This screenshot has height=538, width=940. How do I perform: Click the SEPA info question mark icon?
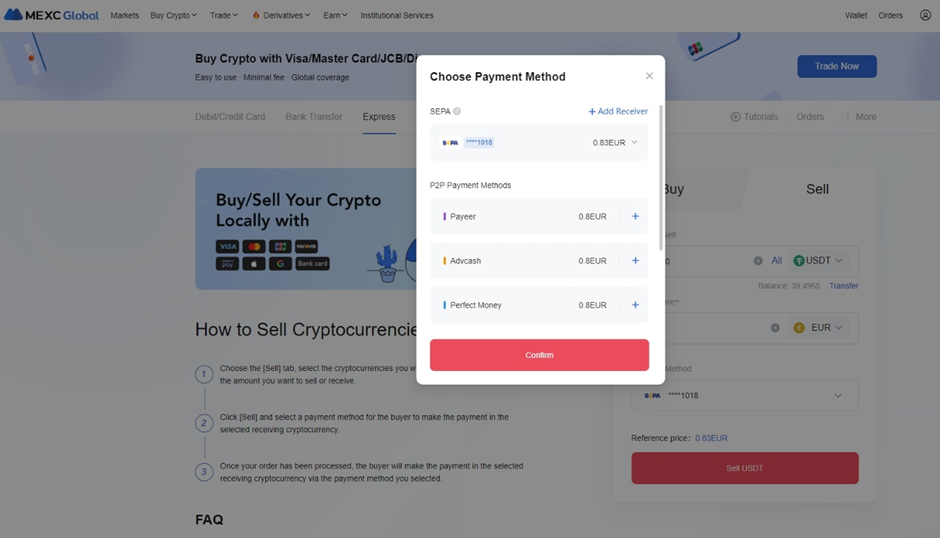(x=457, y=112)
